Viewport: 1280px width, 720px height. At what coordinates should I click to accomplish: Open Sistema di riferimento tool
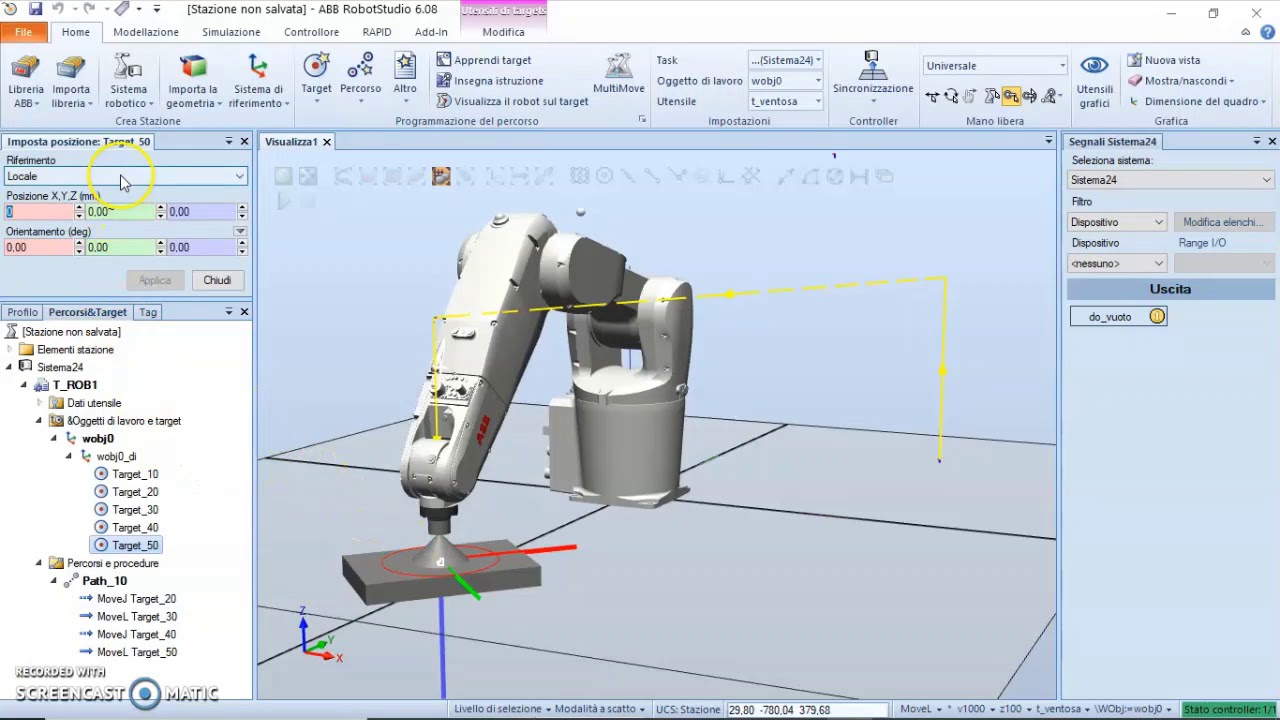(x=258, y=81)
